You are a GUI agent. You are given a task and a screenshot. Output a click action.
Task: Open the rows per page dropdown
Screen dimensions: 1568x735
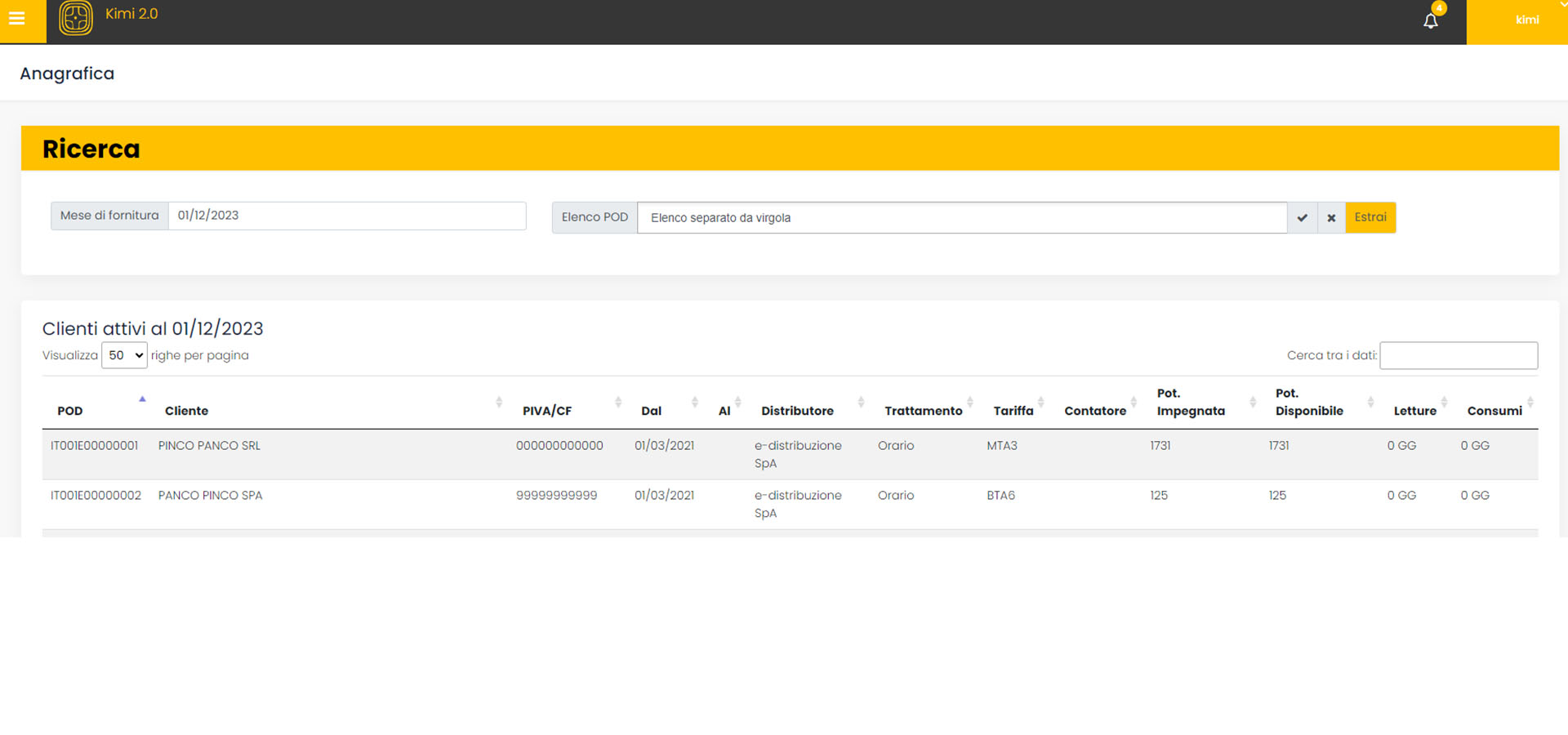point(124,355)
